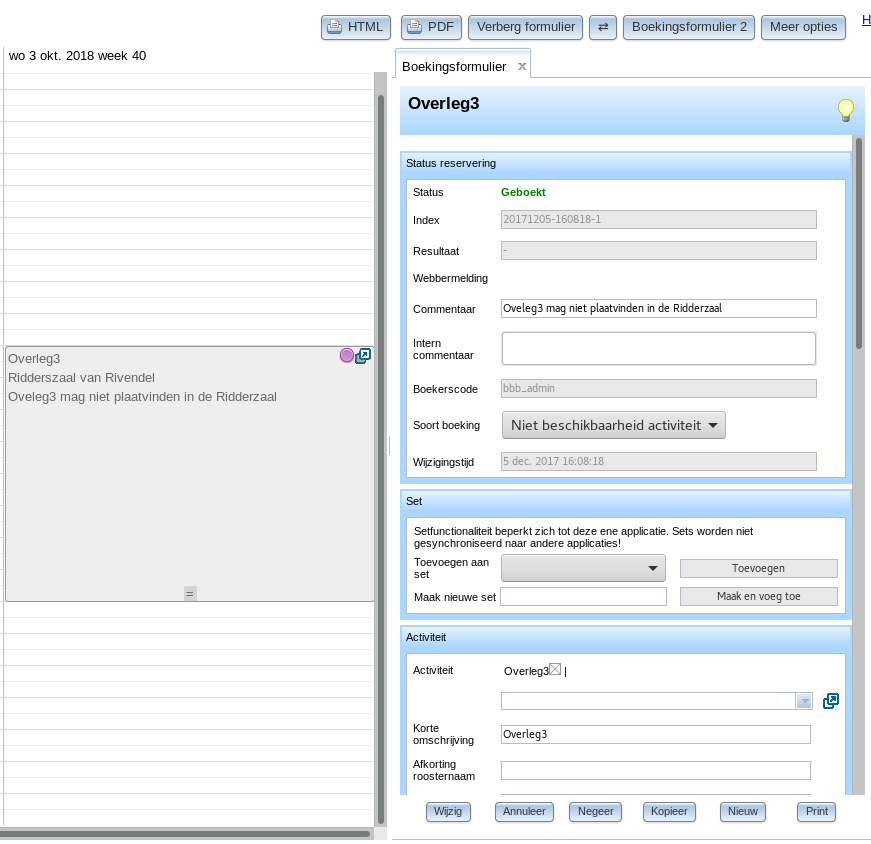Switch to Boekingsformulier tab
The height and width of the screenshot is (844, 871).
tap(454, 67)
